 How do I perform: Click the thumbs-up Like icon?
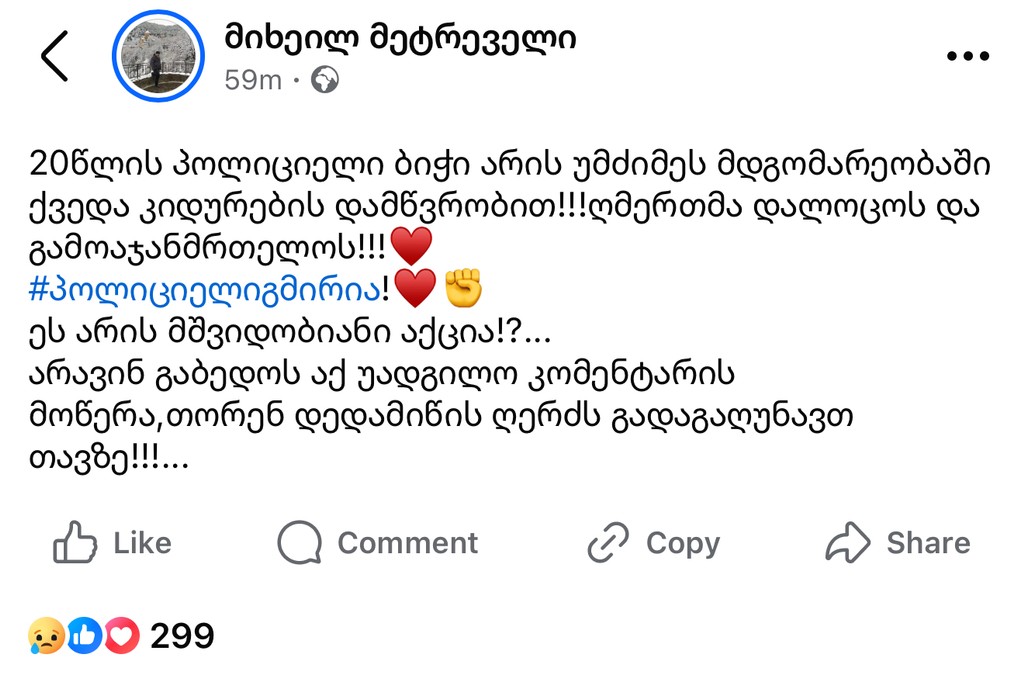click(x=75, y=543)
